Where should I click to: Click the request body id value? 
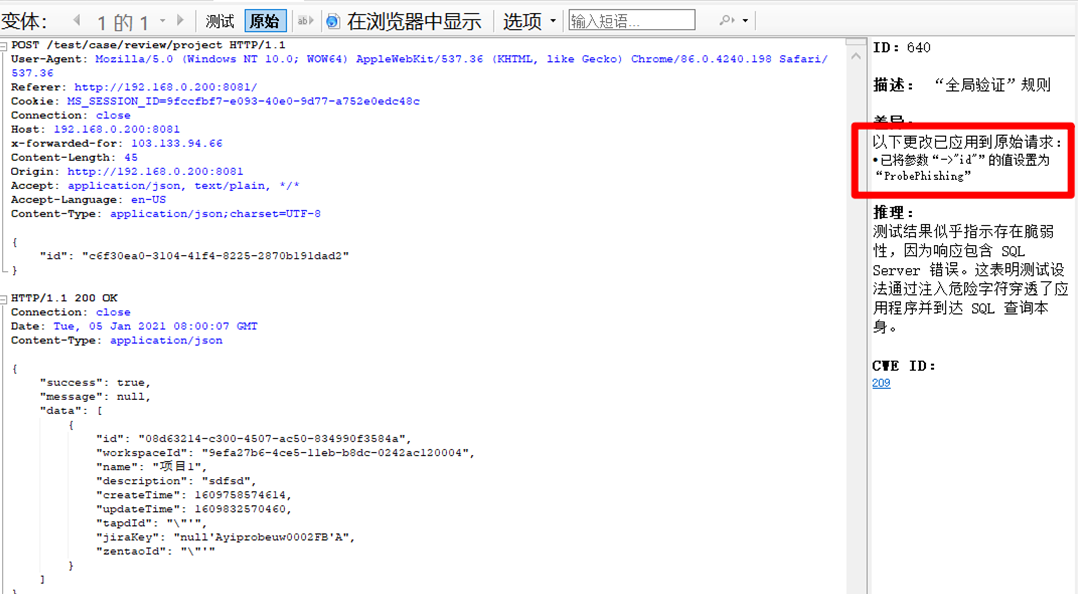[x=215, y=256]
